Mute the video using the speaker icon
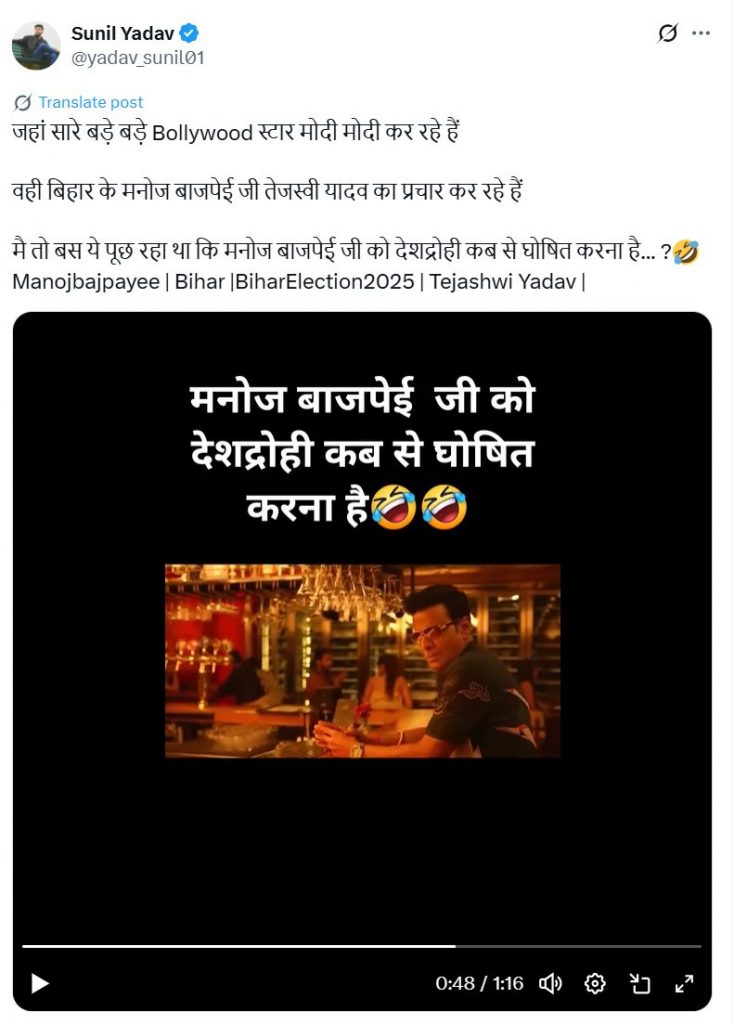Viewport: 734px width, 1024px height. pyautogui.click(x=550, y=983)
